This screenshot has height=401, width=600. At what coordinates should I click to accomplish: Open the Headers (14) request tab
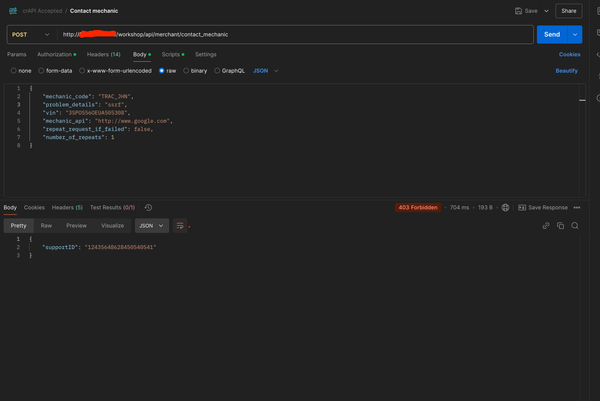tap(104, 54)
